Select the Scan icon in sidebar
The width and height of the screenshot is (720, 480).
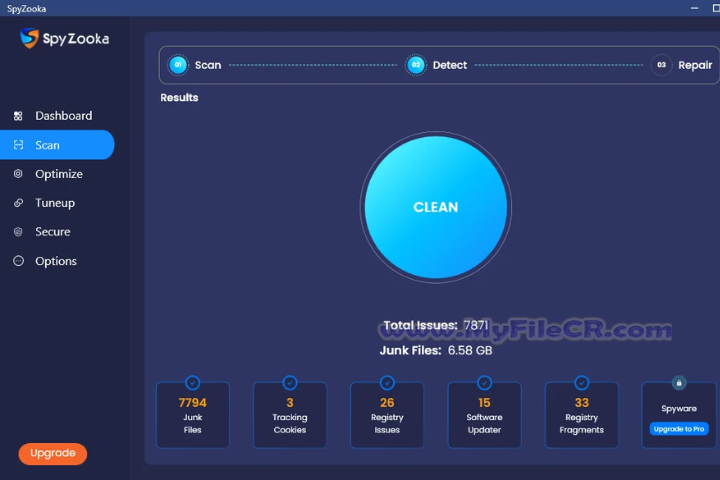(18, 145)
